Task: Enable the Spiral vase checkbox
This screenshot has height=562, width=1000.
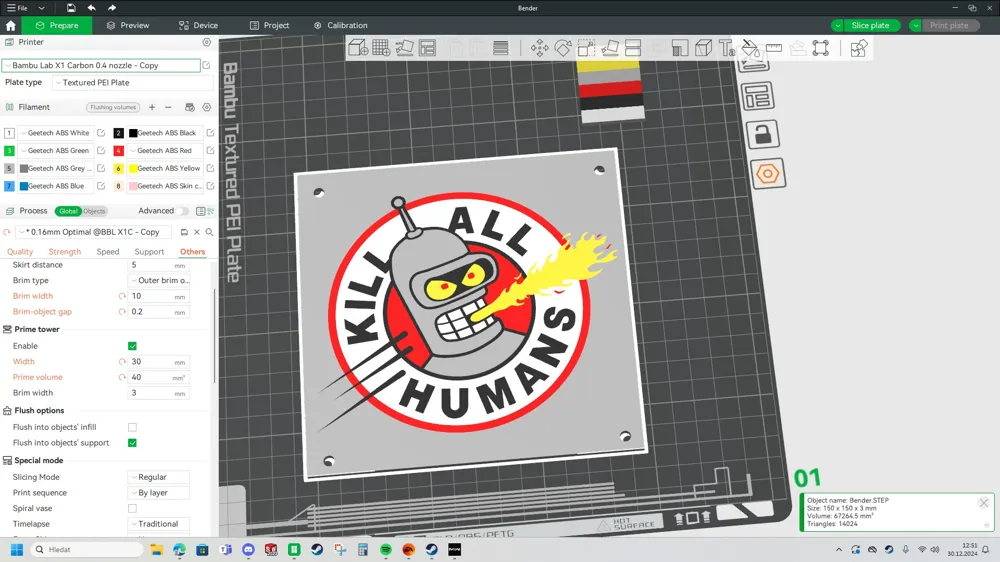Action: pyautogui.click(x=132, y=508)
